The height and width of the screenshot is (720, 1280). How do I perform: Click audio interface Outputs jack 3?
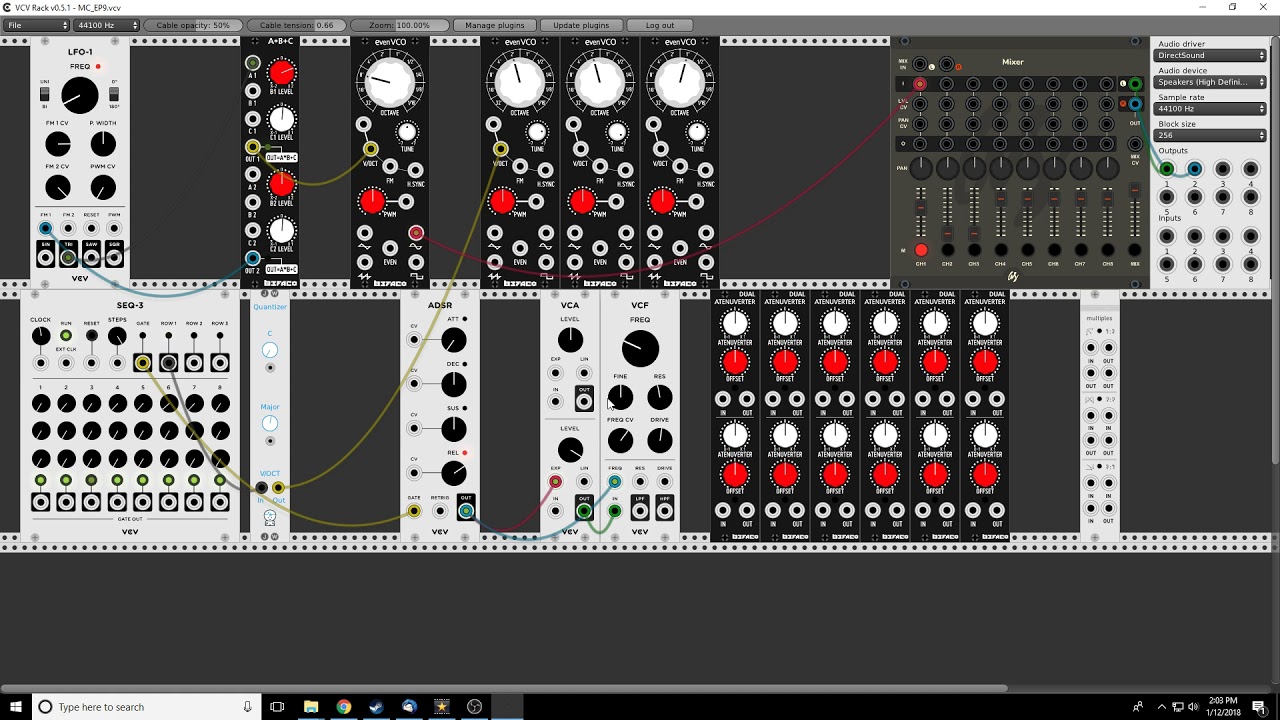click(x=1222, y=170)
